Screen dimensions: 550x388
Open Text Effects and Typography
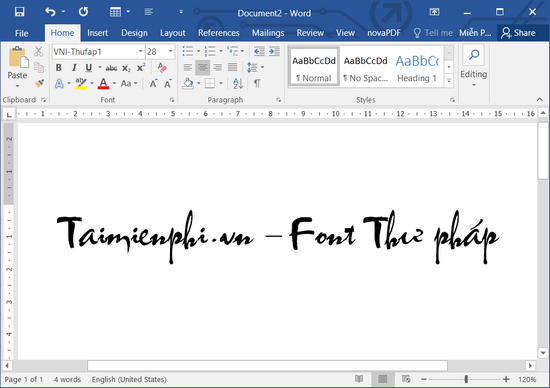click(x=59, y=83)
